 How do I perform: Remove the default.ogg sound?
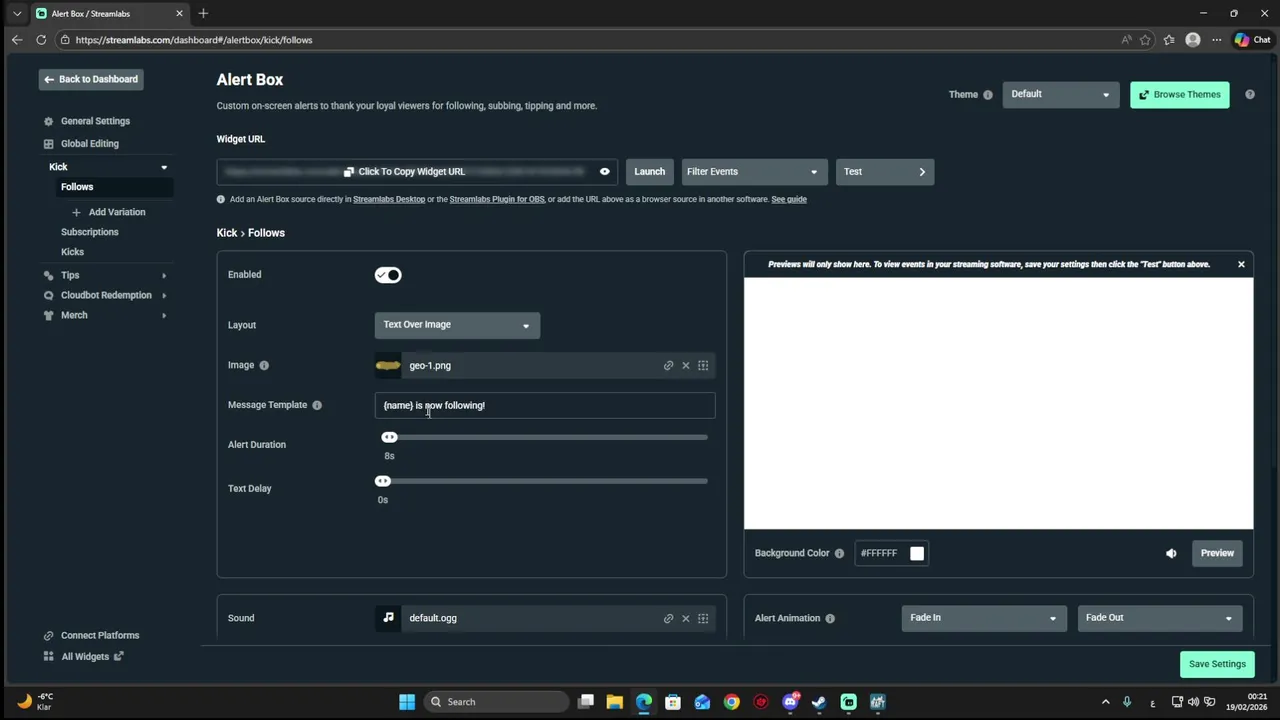686,618
